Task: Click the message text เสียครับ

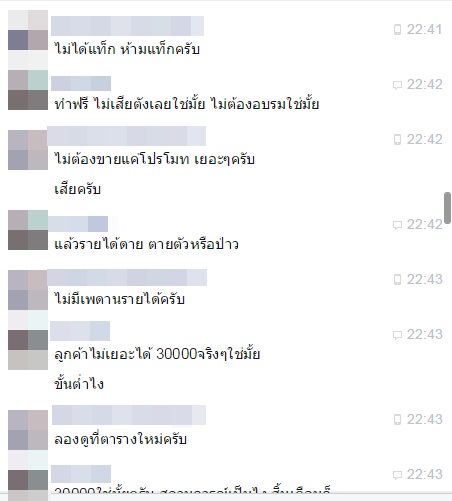Action: pyautogui.click(x=77, y=190)
